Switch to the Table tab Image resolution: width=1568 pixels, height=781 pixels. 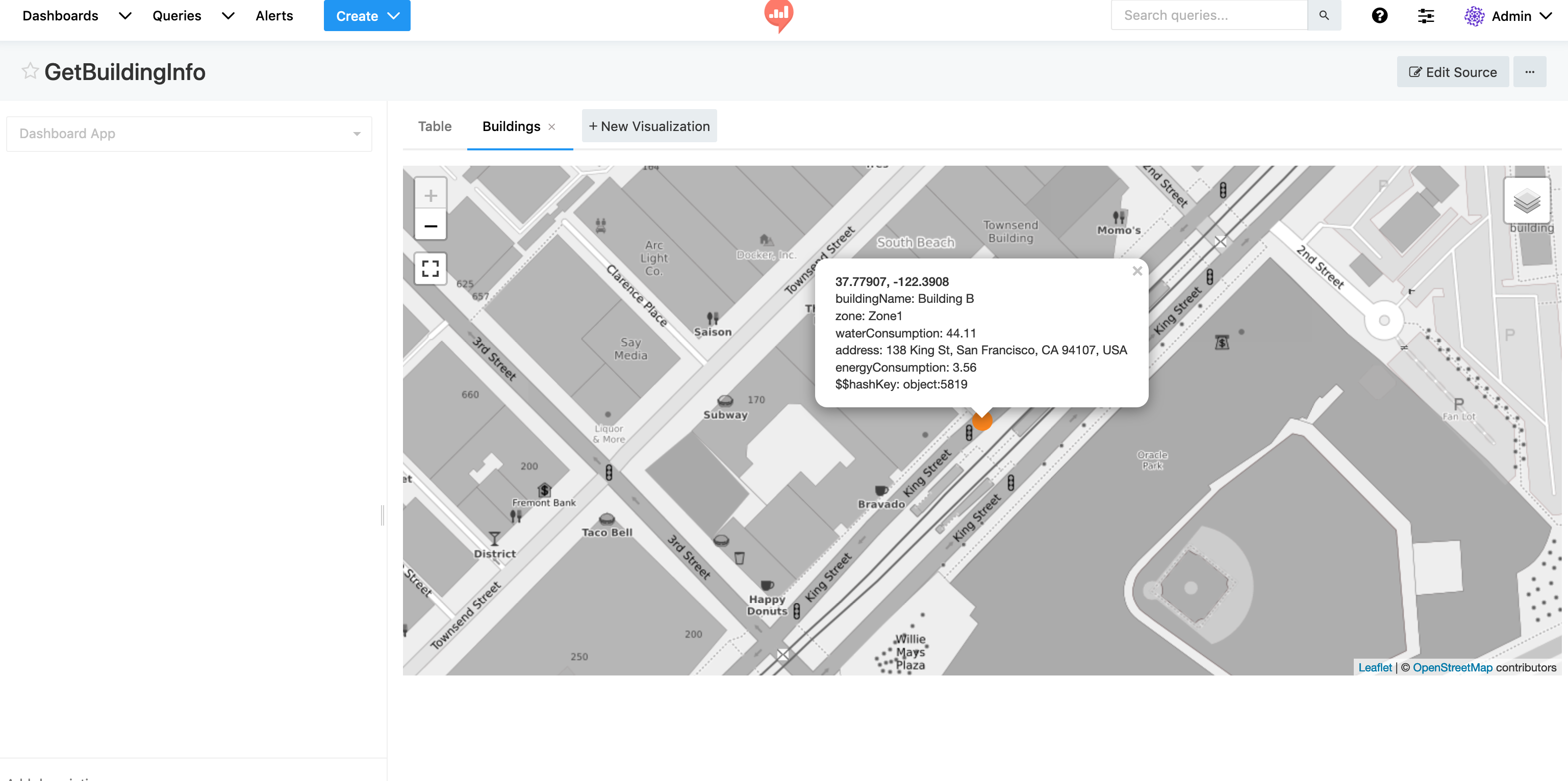tap(435, 126)
